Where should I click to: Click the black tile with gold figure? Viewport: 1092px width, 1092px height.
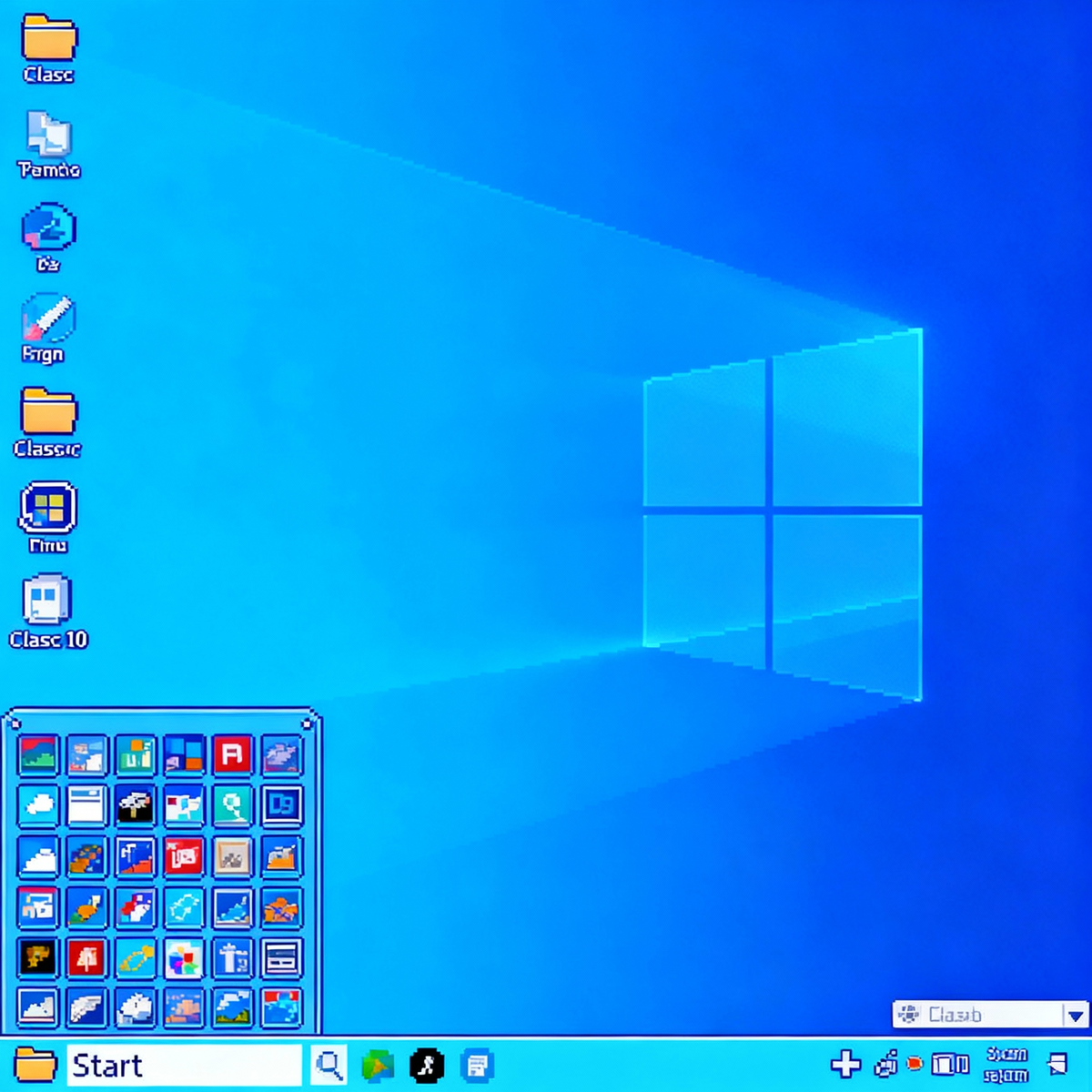[37, 957]
